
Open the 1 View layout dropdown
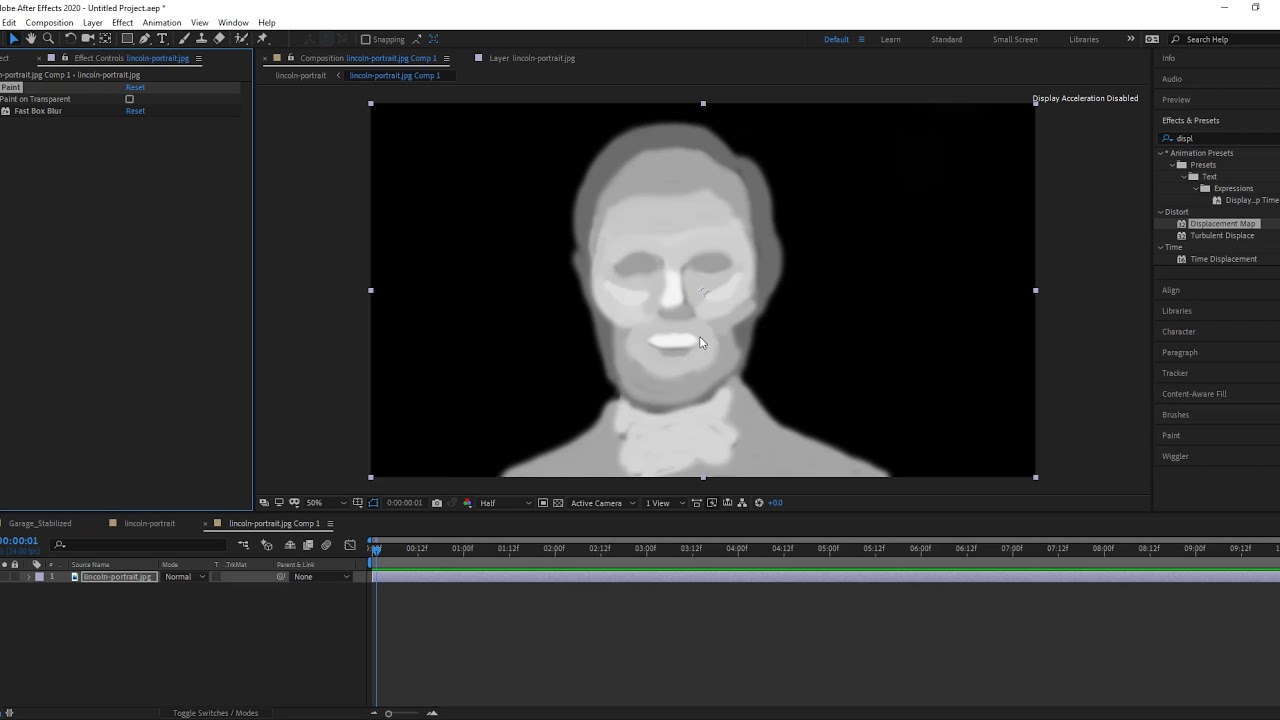[665, 503]
